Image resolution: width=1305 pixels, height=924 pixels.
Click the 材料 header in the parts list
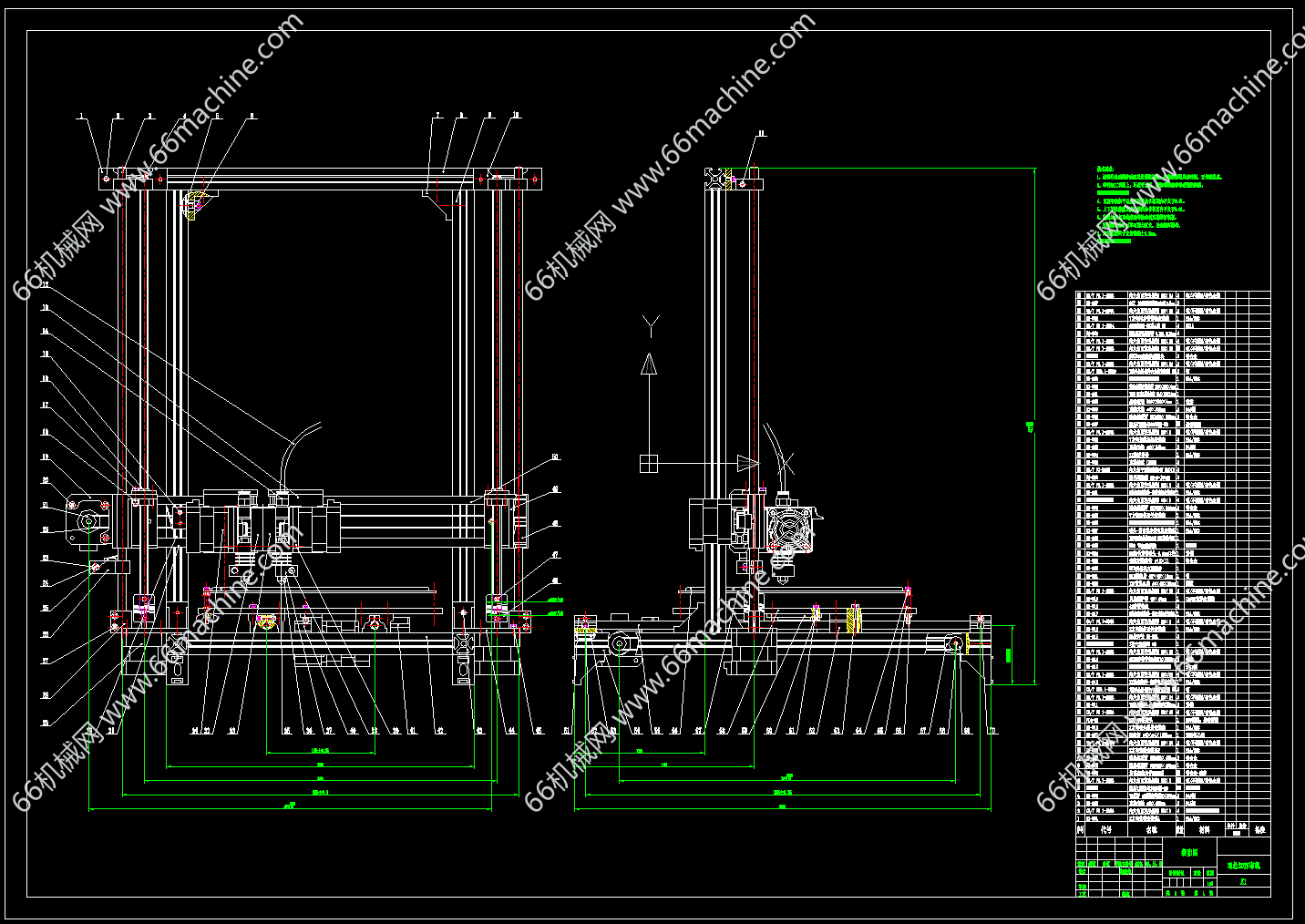coord(1205,830)
